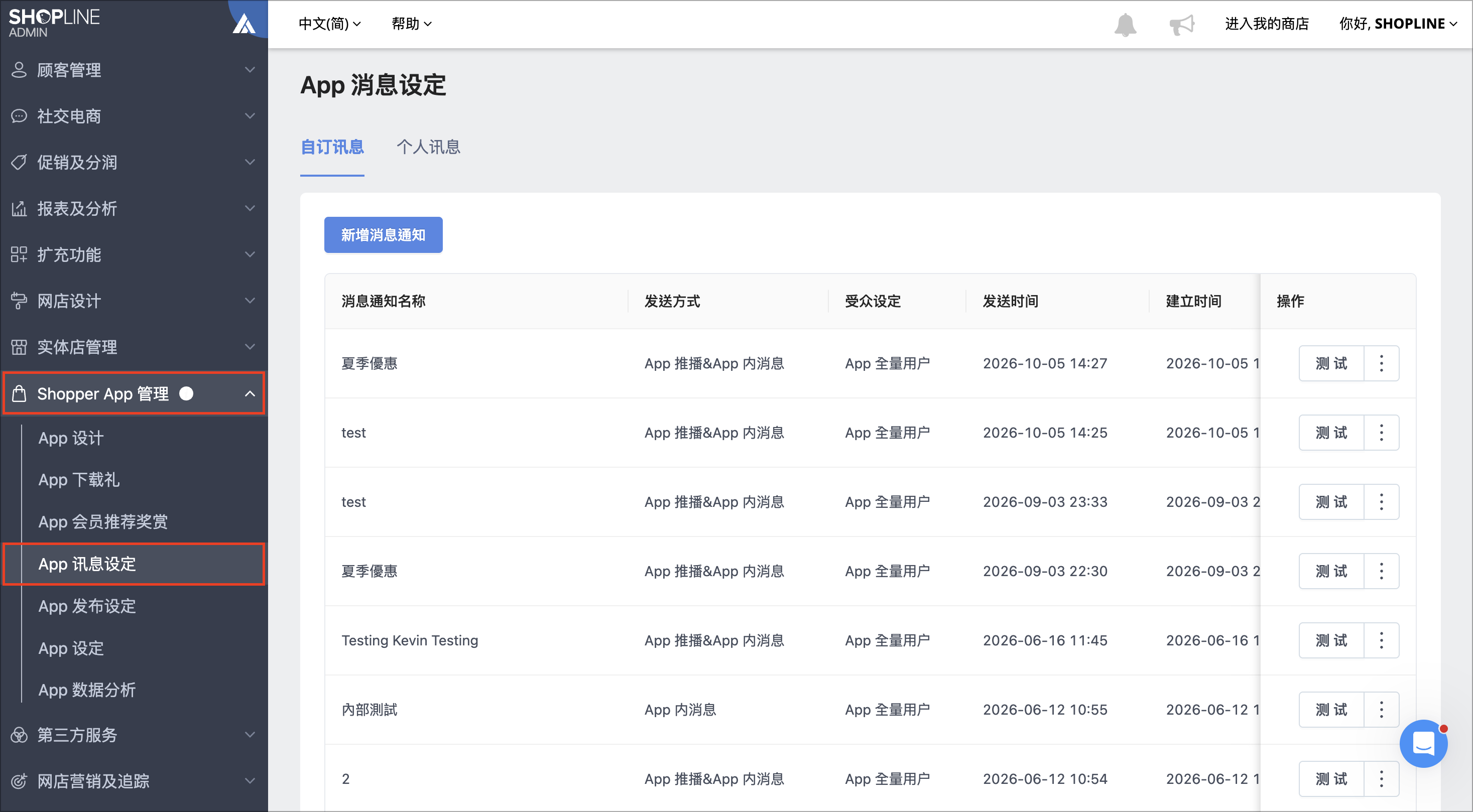The image size is (1473, 812).
Task: Open more options for 22:30 夏季優惠 row
Action: pyautogui.click(x=1381, y=570)
